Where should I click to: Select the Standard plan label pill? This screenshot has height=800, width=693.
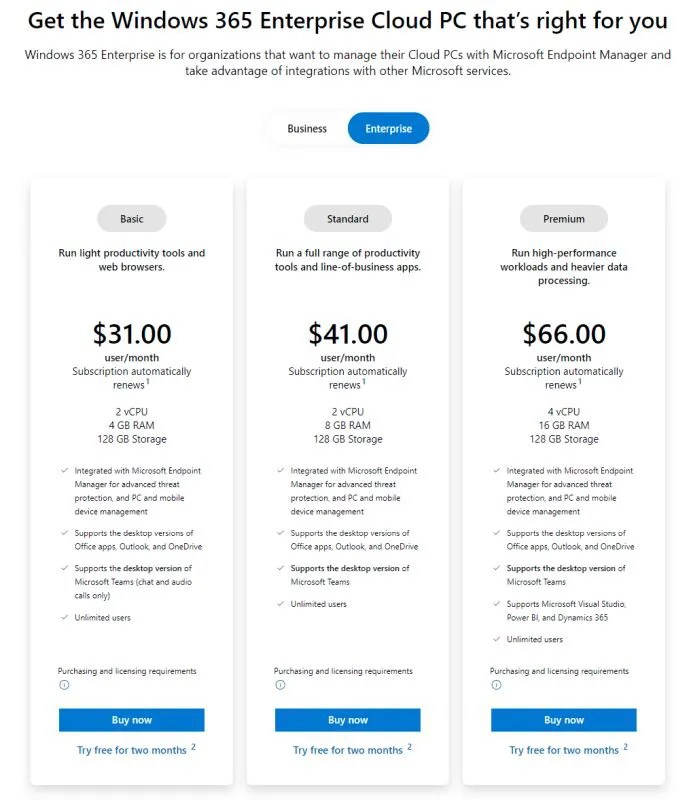point(348,219)
